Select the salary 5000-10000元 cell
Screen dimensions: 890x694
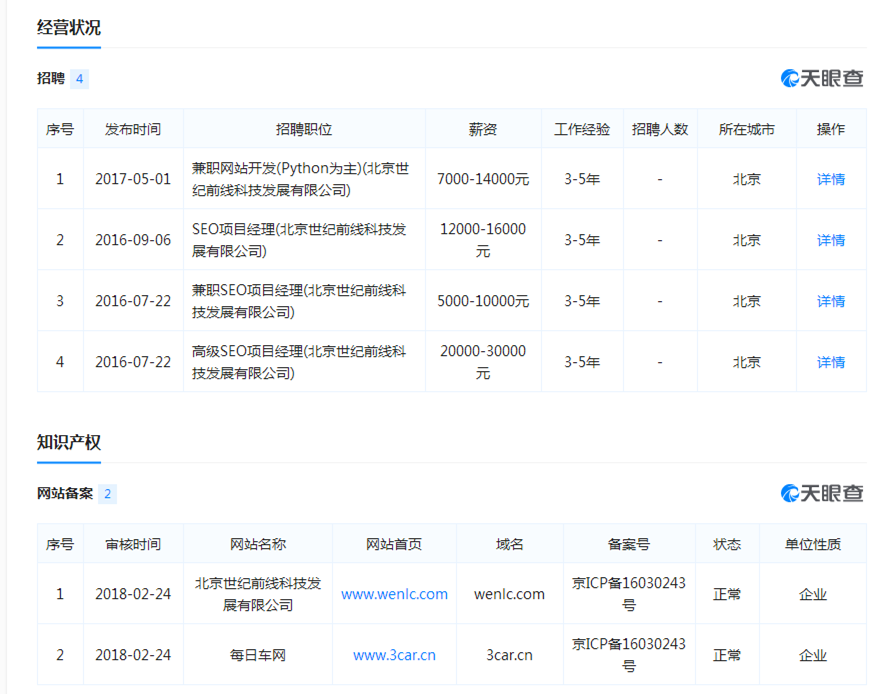(482, 301)
